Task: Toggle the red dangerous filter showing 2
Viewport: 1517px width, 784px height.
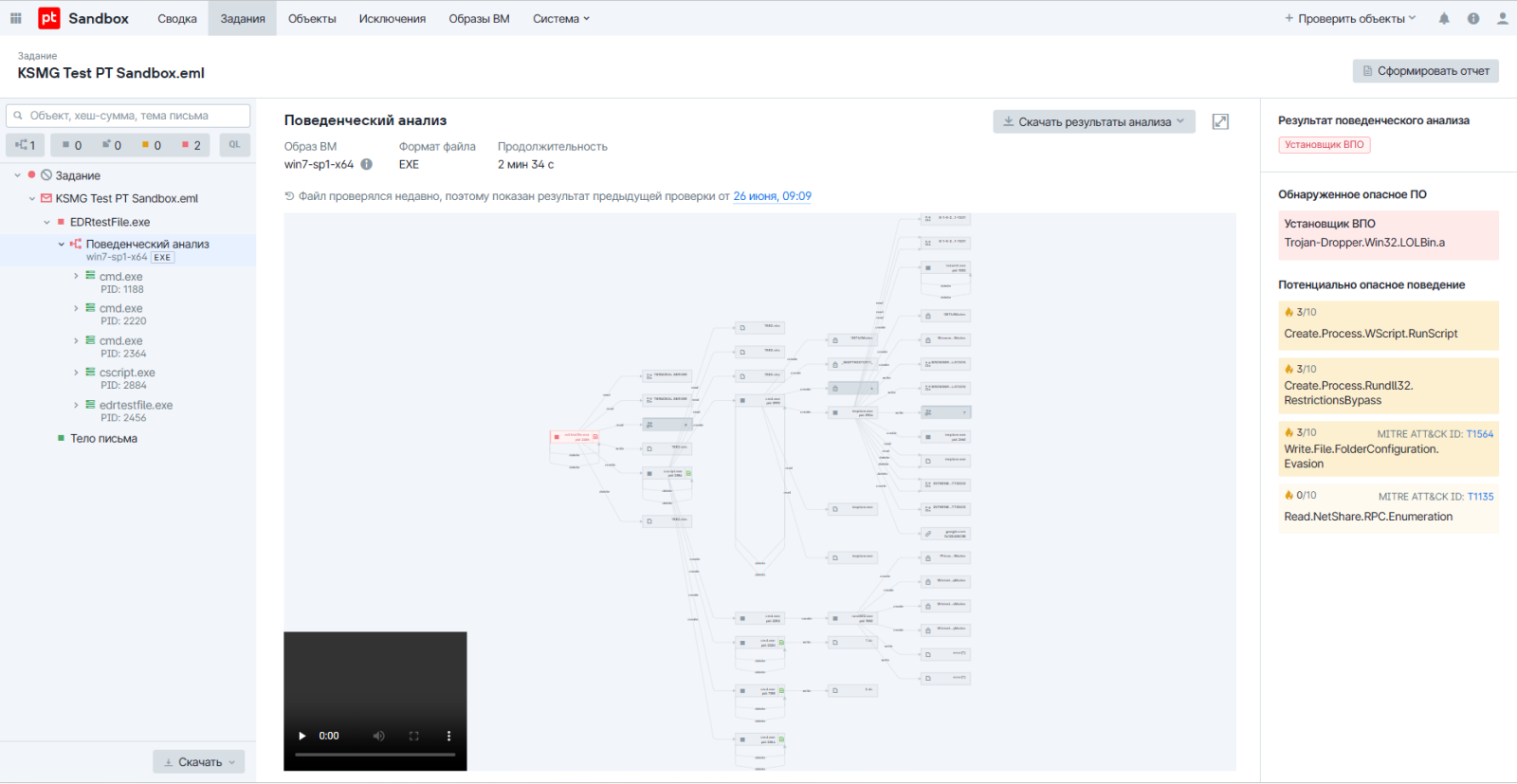Action: pos(192,145)
